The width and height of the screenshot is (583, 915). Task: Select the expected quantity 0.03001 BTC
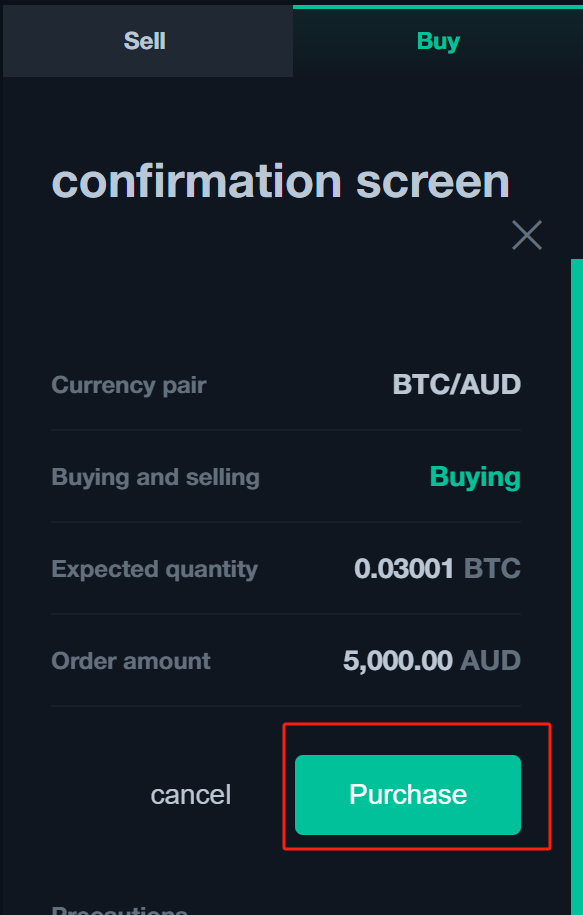click(440, 569)
